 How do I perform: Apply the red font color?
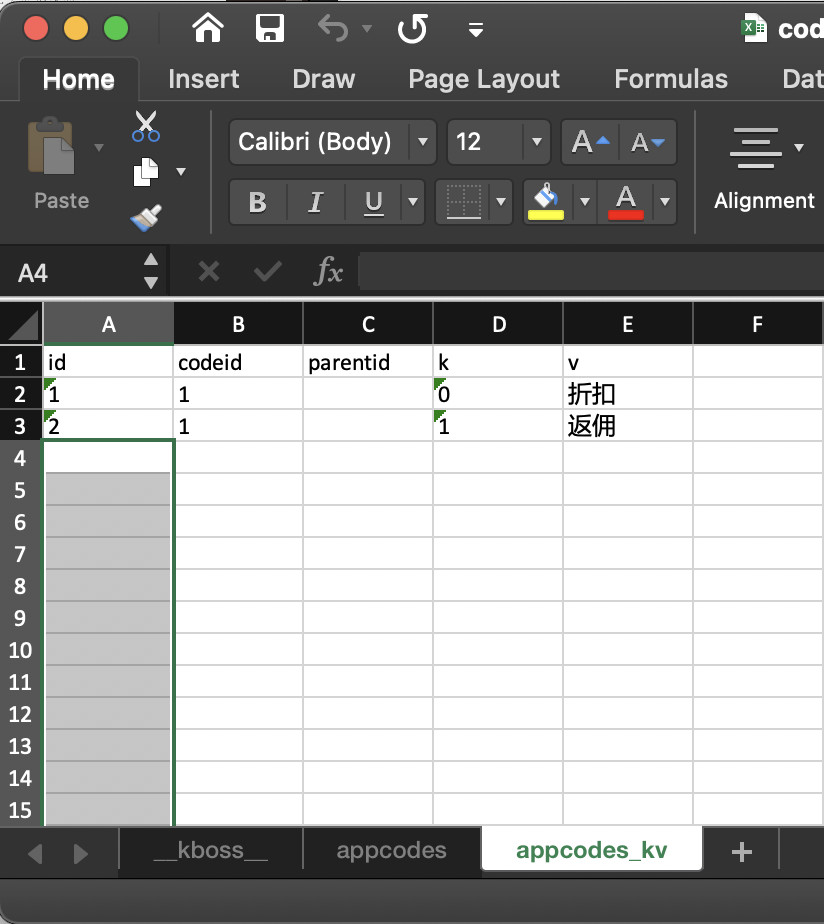click(625, 203)
